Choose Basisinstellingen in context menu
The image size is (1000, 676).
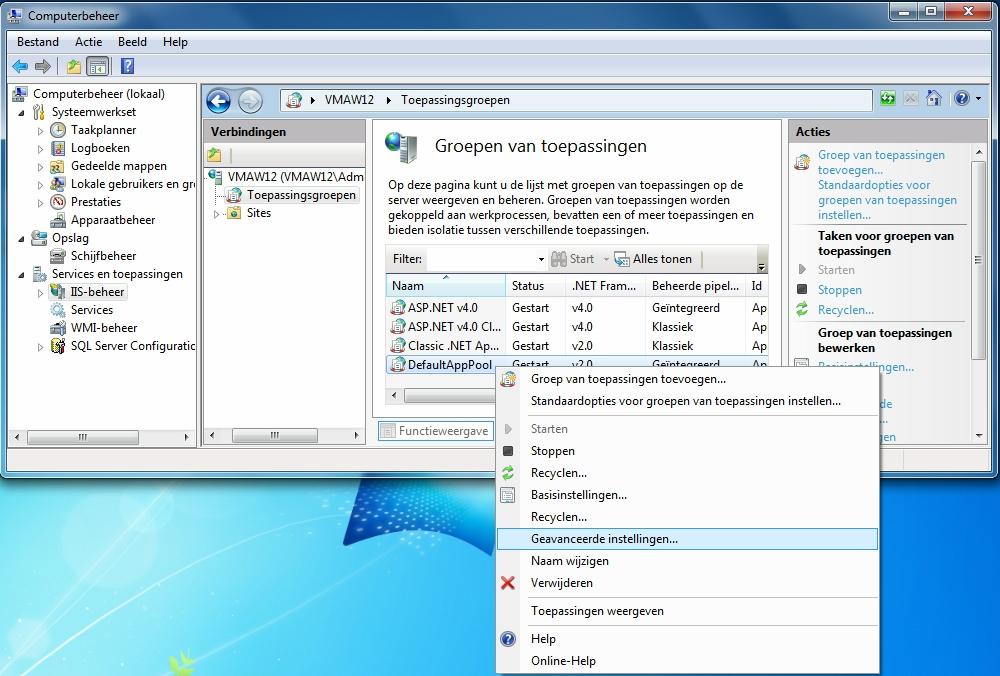pyautogui.click(x=688, y=495)
